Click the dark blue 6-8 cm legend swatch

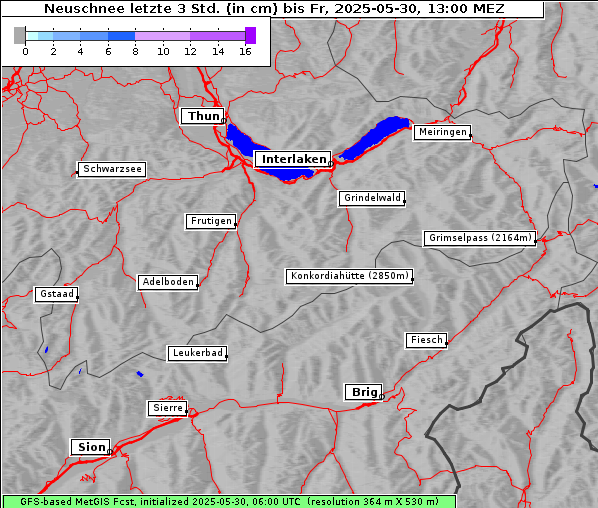121,36
